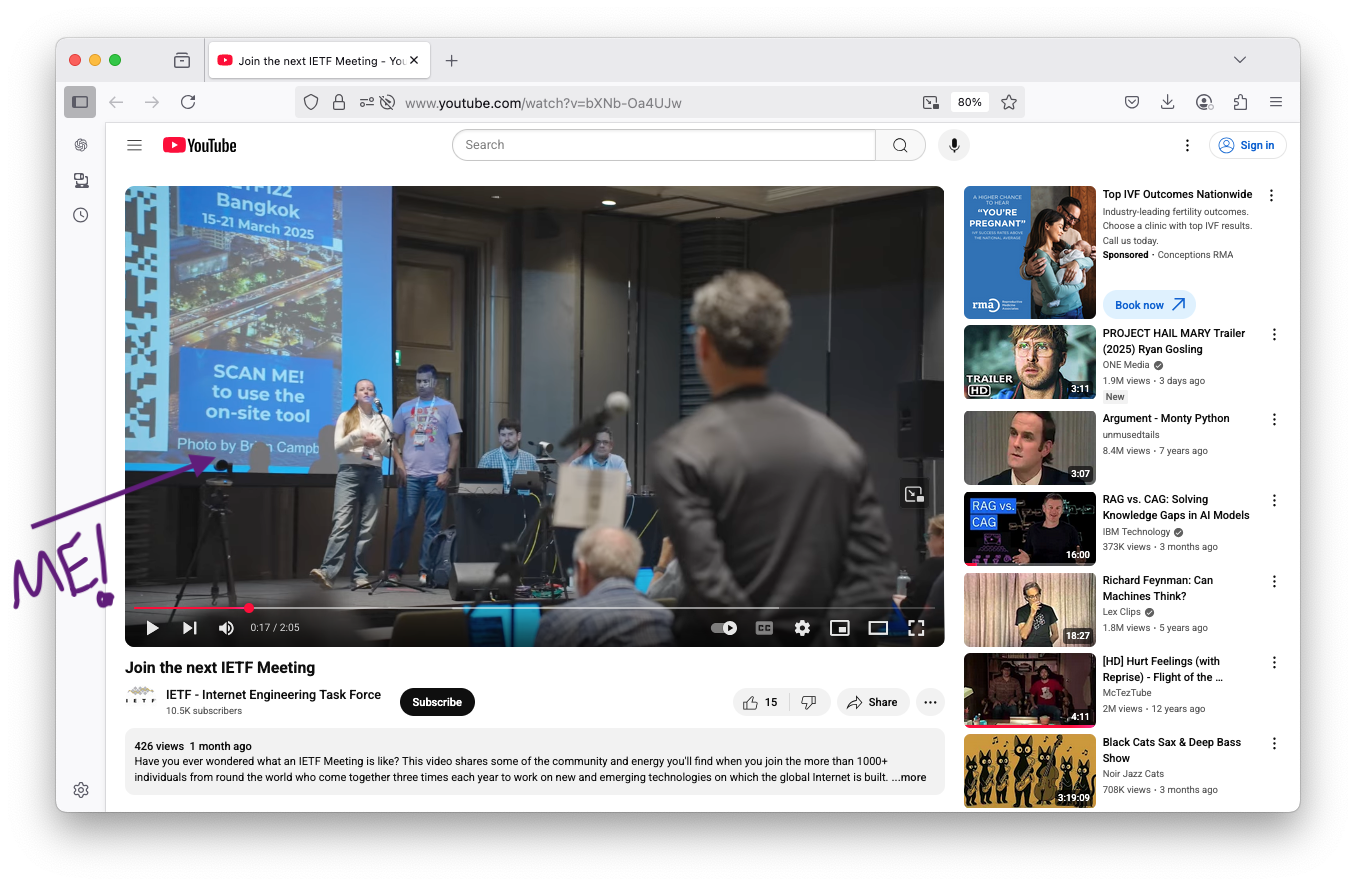Screen dimensions: 1356x886
Task: Open YouTube settings three-dot menu beside Sign in
Action: [x=1187, y=145]
